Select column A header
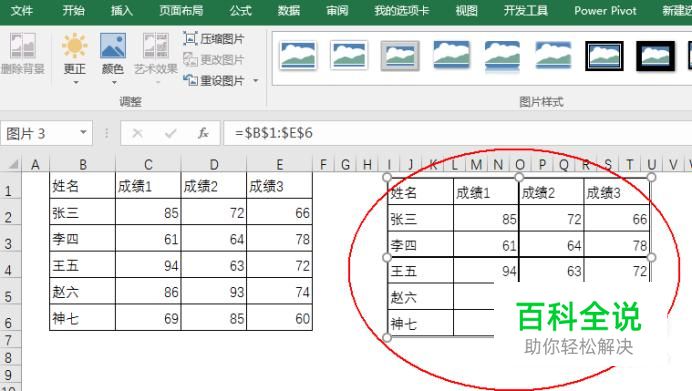692x391 pixels. (x=35, y=165)
